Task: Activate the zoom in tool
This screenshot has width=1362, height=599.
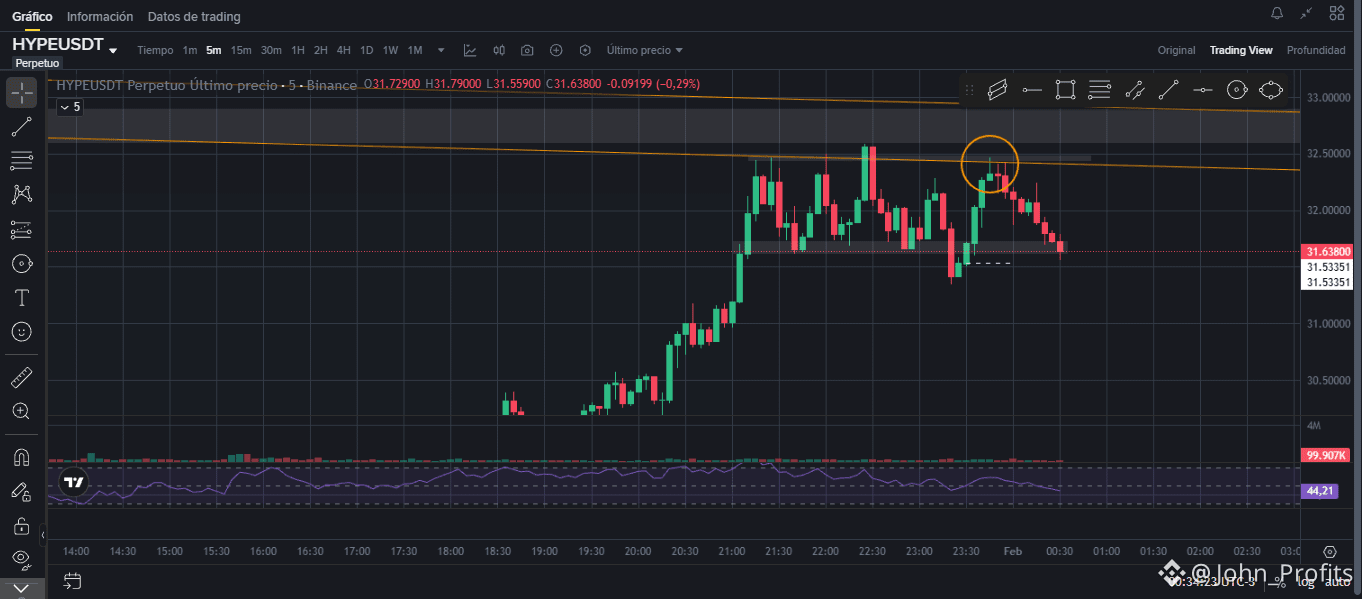Action: pos(22,411)
